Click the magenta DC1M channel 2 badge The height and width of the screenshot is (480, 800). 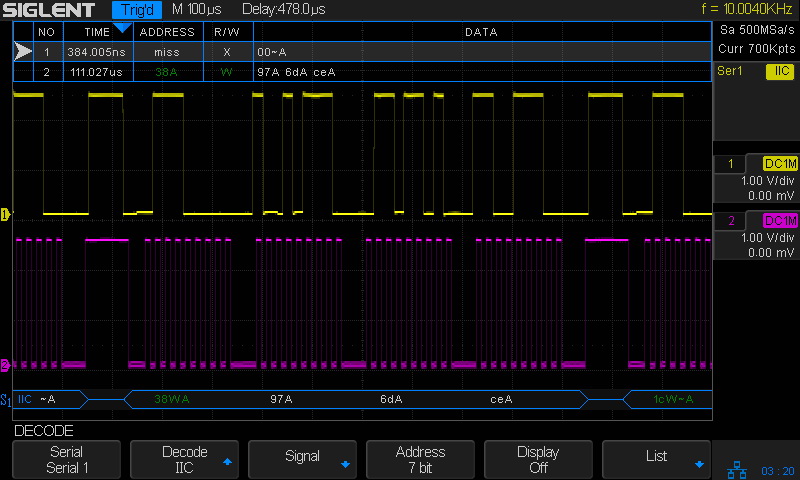(x=779, y=220)
